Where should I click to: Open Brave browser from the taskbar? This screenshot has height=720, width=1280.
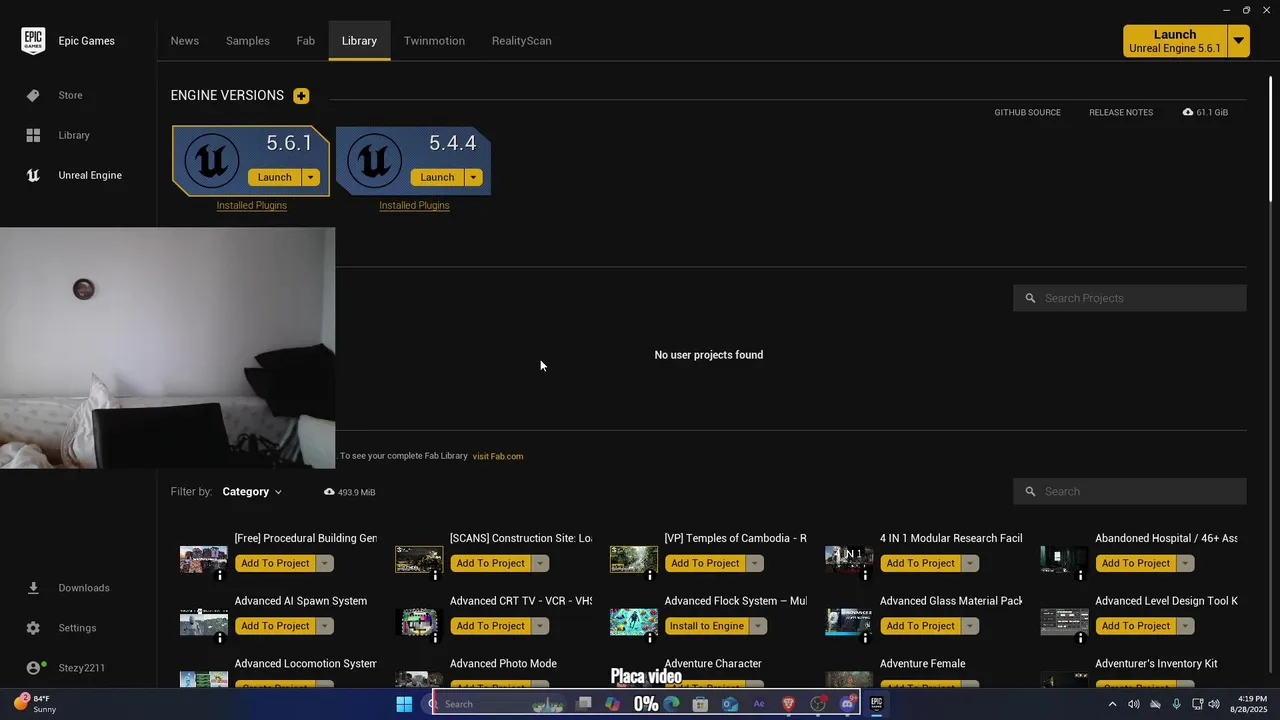click(788, 704)
